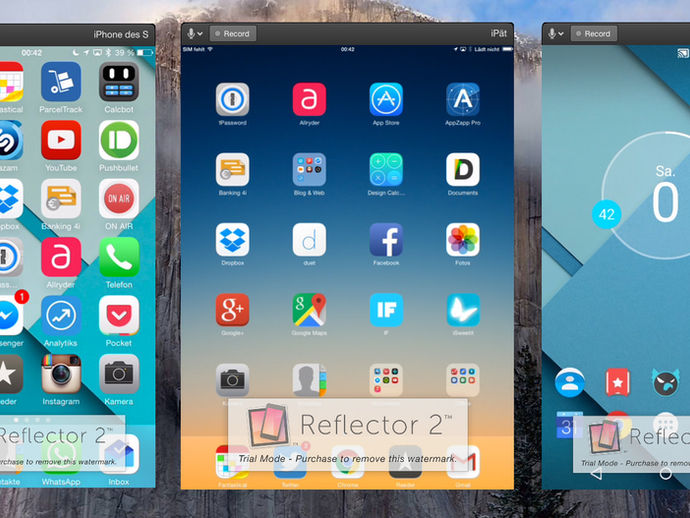This screenshot has height=518, width=690.
Task: Open Pocket app on iPhone window
Action: (x=119, y=316)
